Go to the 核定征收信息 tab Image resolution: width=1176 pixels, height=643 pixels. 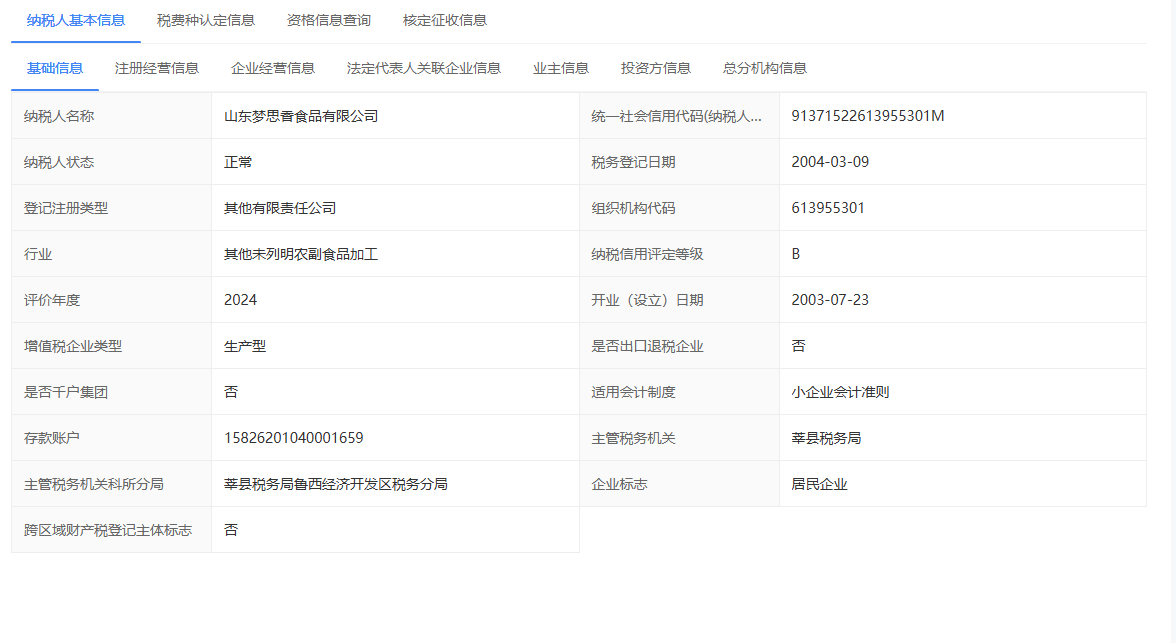click(445, 20)
